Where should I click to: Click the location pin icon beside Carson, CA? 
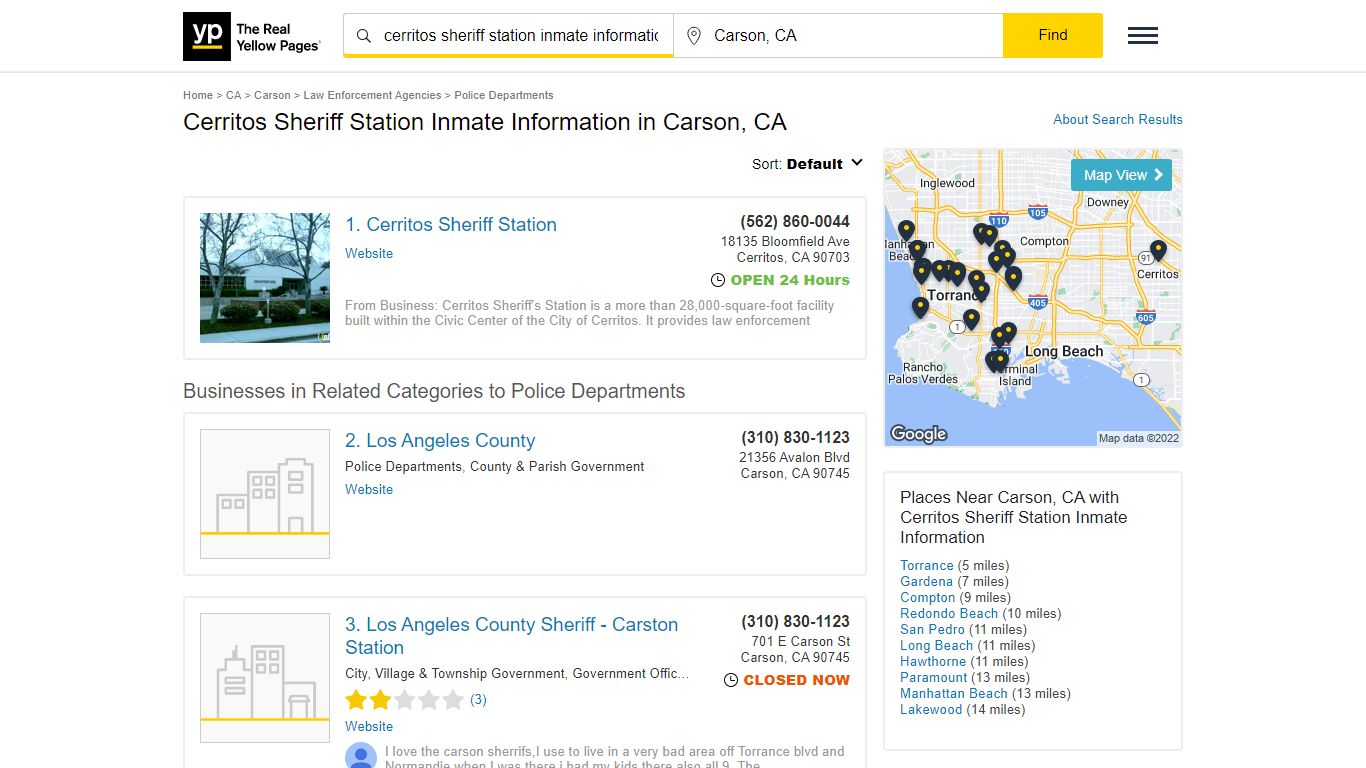point(694,36)
